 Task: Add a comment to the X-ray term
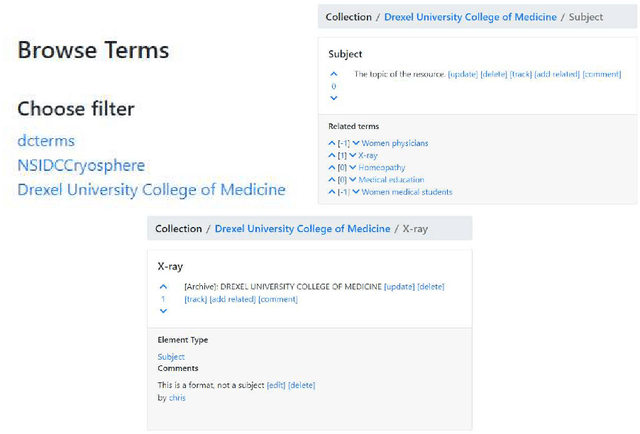pos(278,299)
